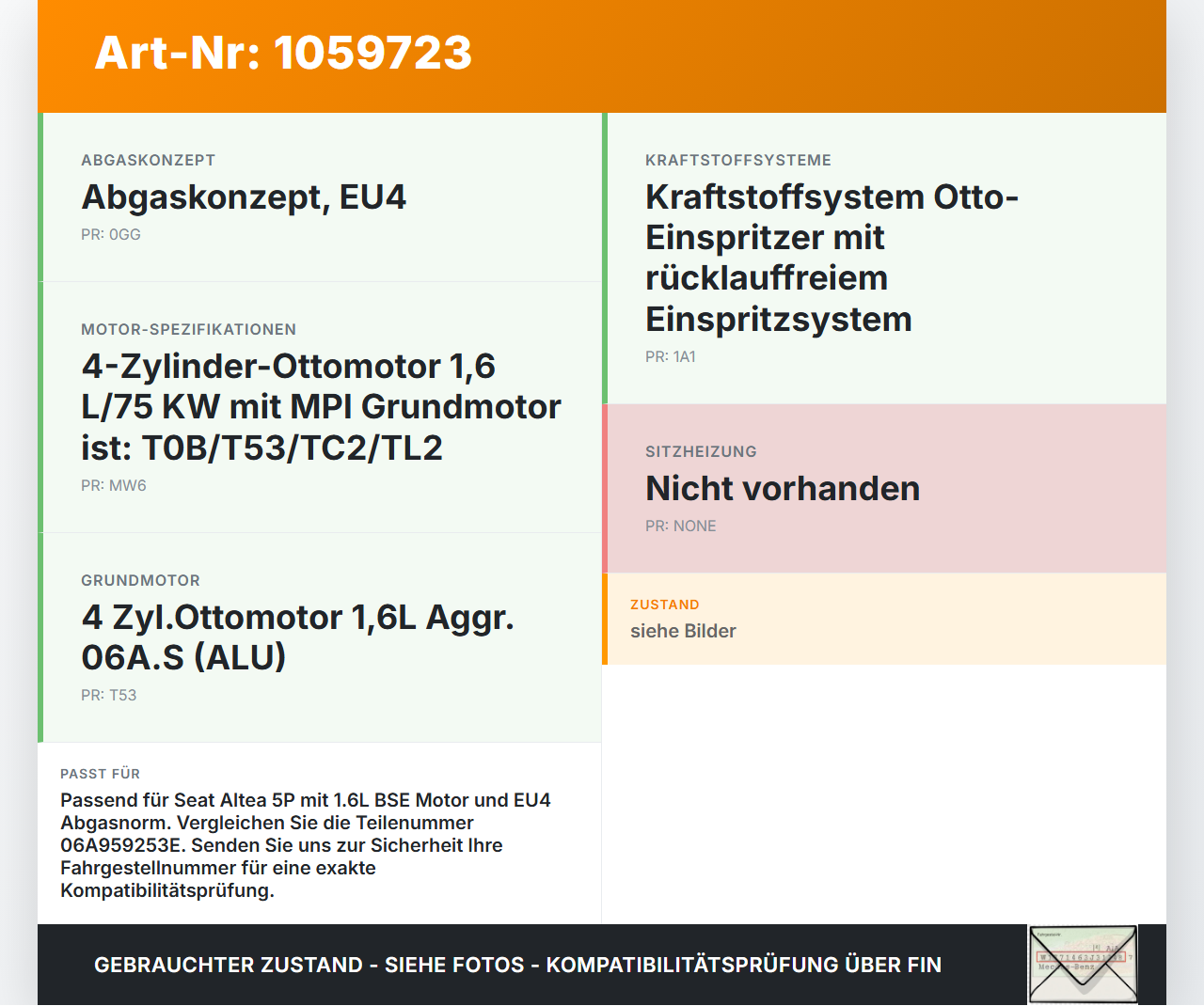
Task: Click the Art-Nr: 1059723 heading
Action: point(283,53)
